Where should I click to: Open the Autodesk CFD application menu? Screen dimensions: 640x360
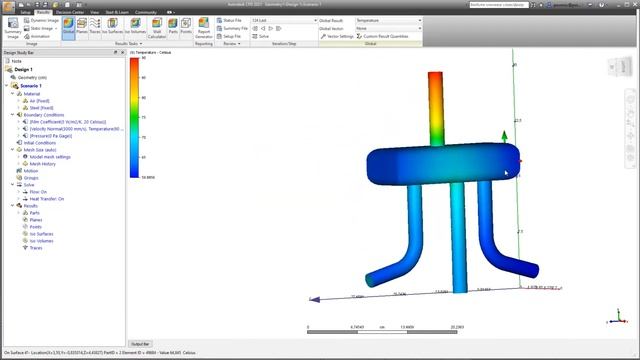(8, 6)
